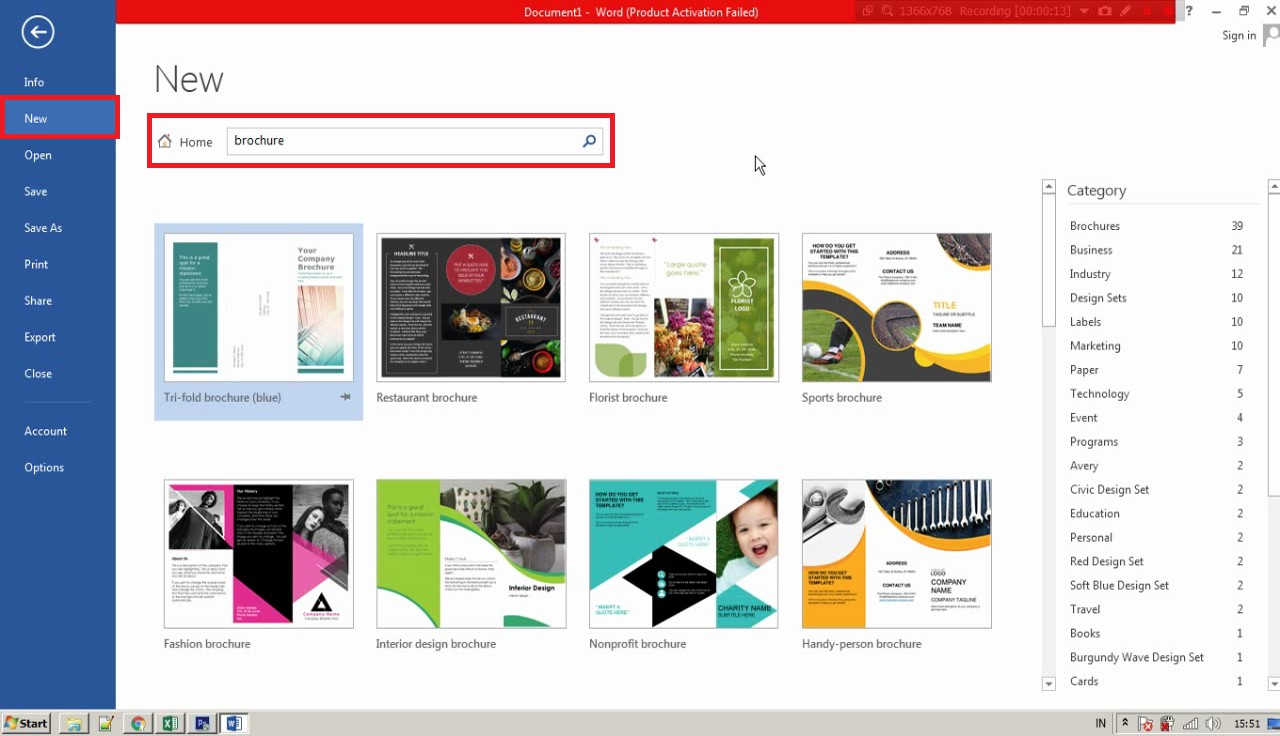Screen dimensions: 1280x736
Task: Click the Word icon in the taskbar
Action: coord(234,723)
